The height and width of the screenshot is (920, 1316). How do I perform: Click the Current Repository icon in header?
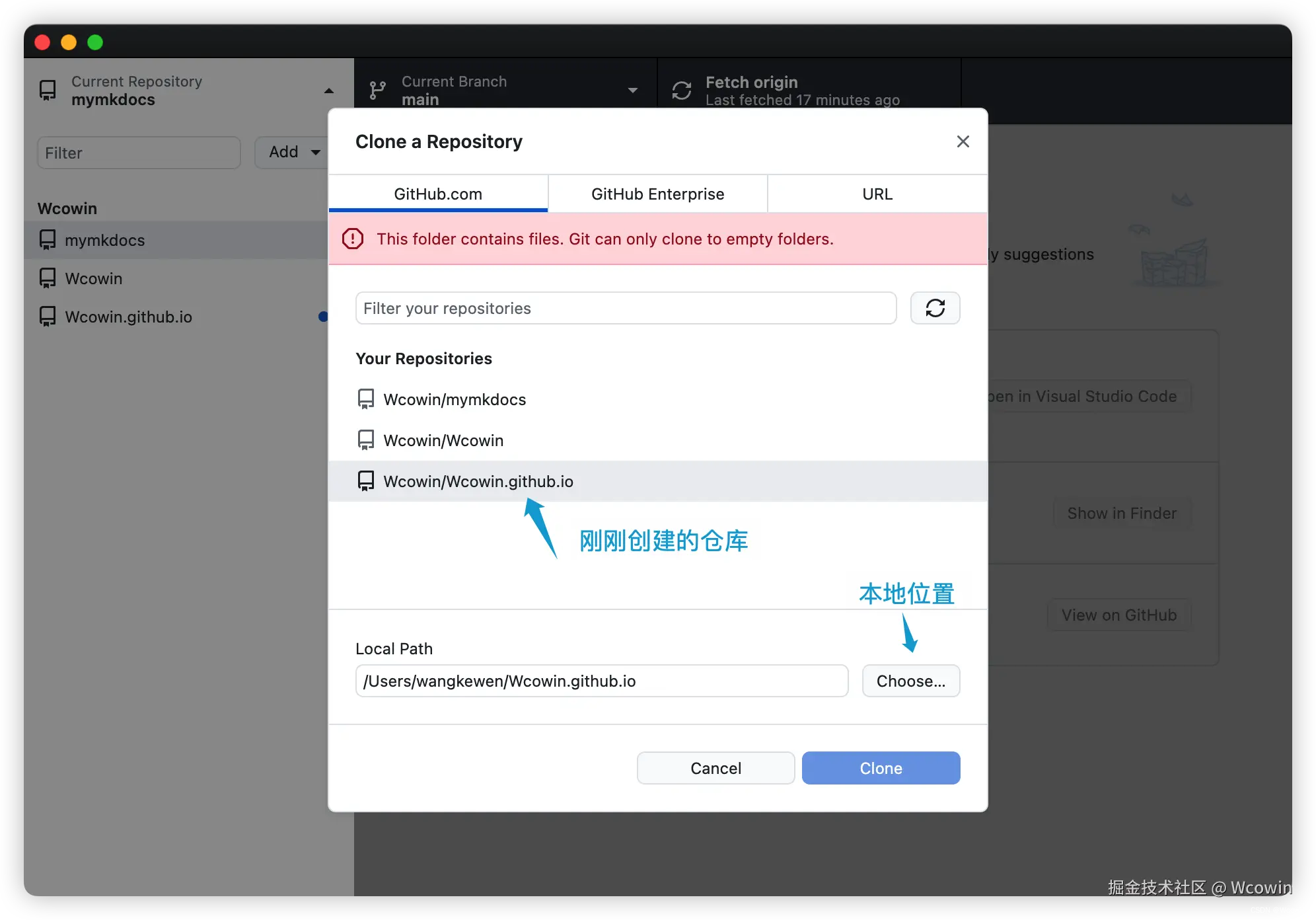coord(48,91)
